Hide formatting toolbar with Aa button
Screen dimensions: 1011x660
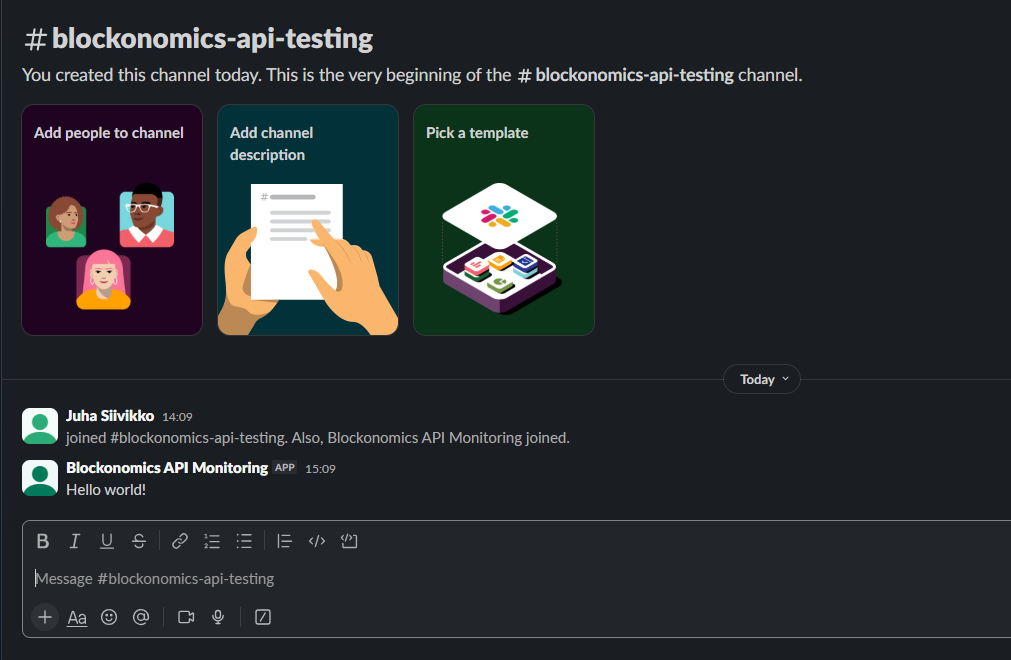pos(77,617)
